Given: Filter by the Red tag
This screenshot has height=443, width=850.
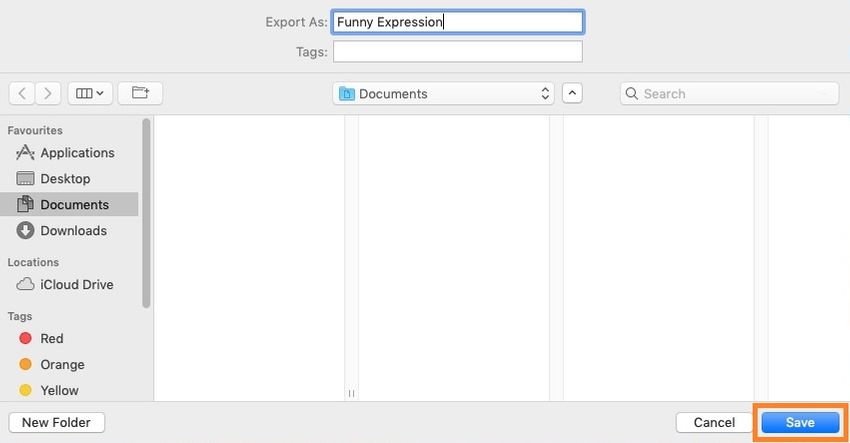Looking at the screenshot, I should 69,338.
